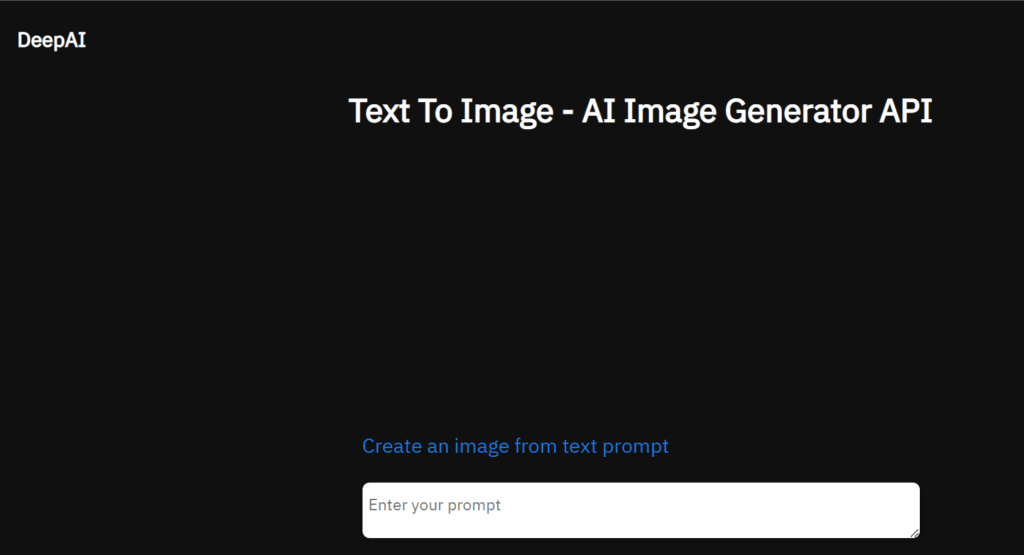This screenshot has width=1024, height=555.
Task: Place cursor at the prompt box center
Action: [x=641, y=511]
